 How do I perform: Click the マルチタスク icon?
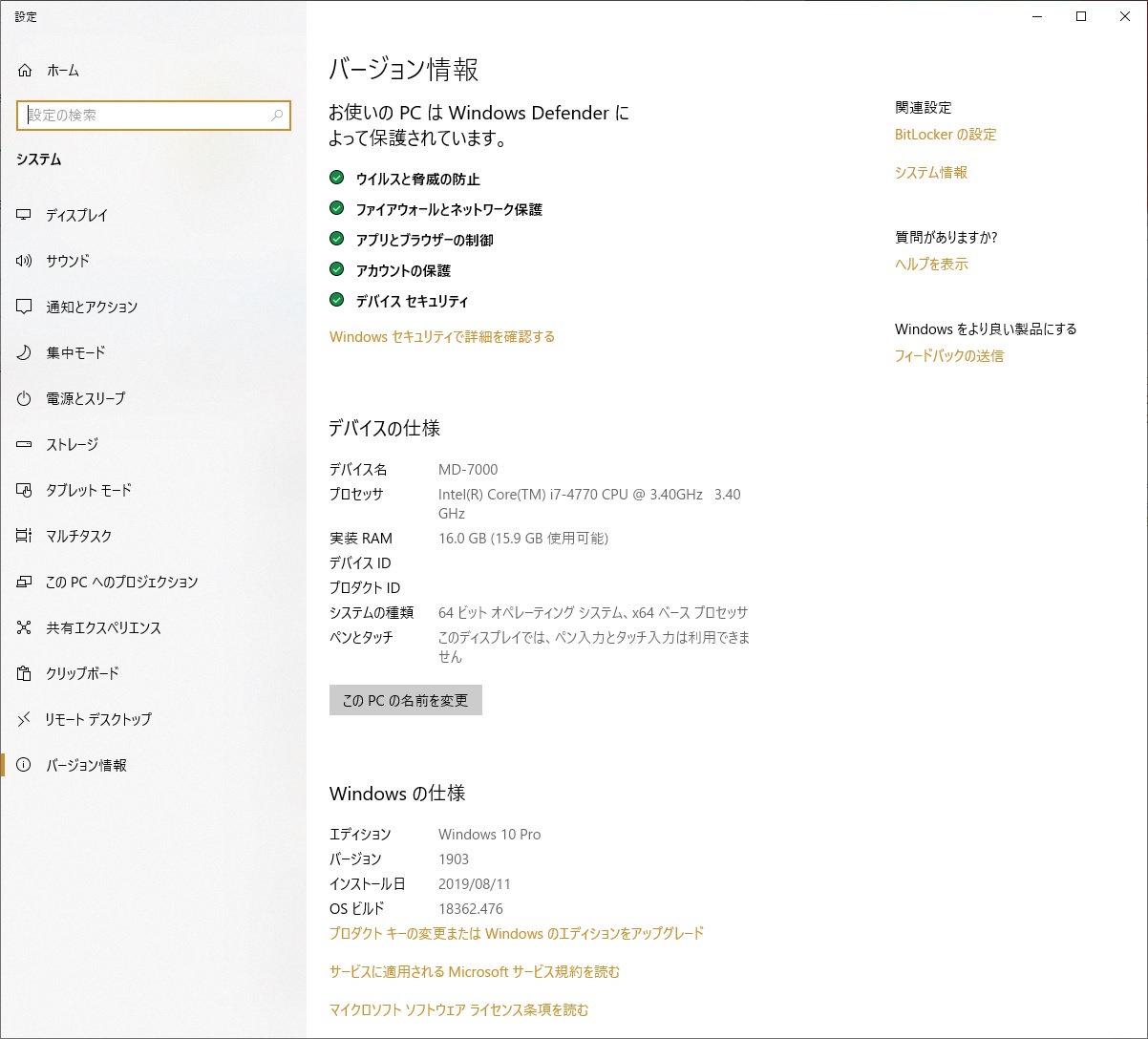(x=25, y=536)
